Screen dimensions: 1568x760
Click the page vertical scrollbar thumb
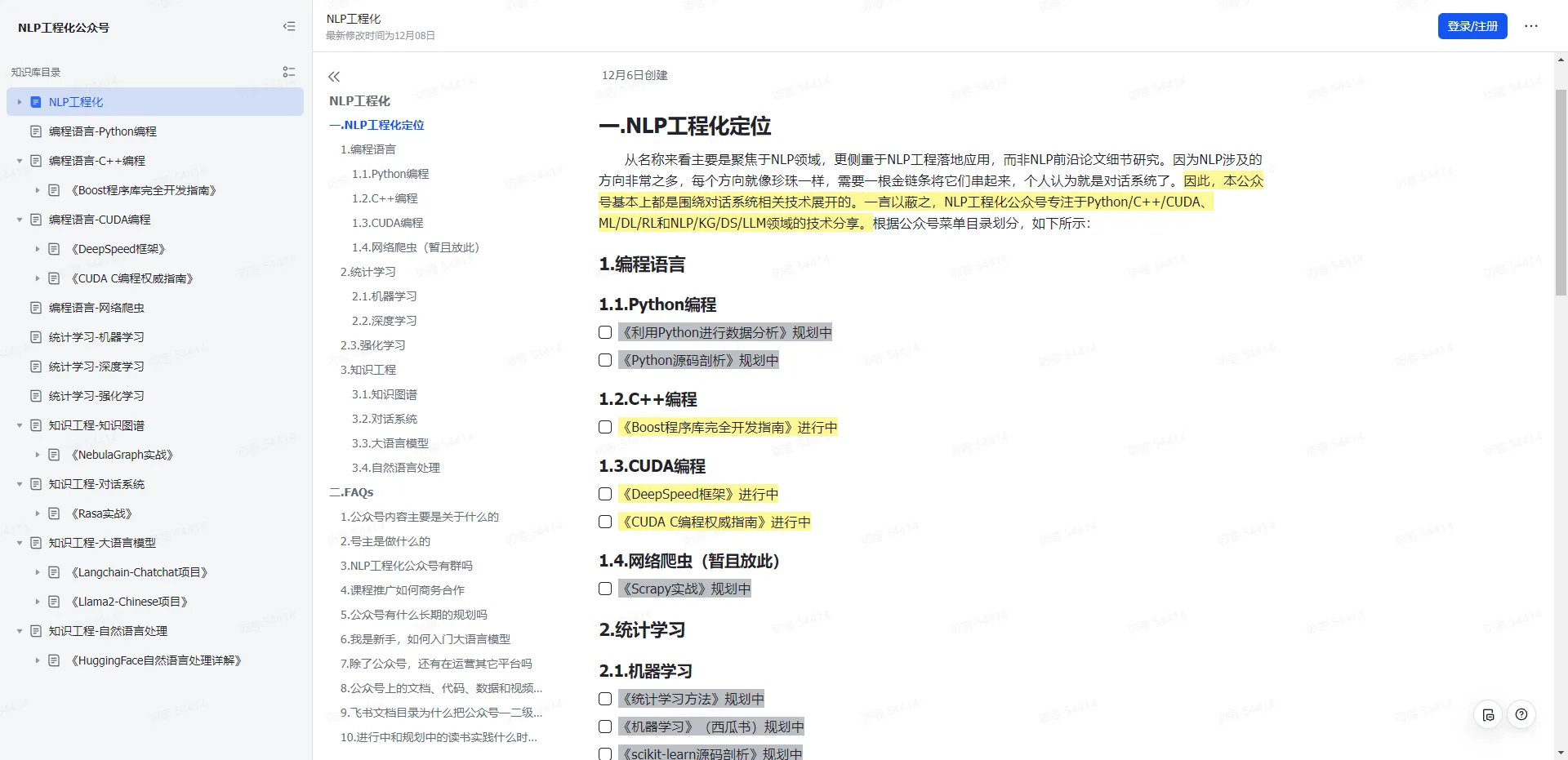(1561, 192)
